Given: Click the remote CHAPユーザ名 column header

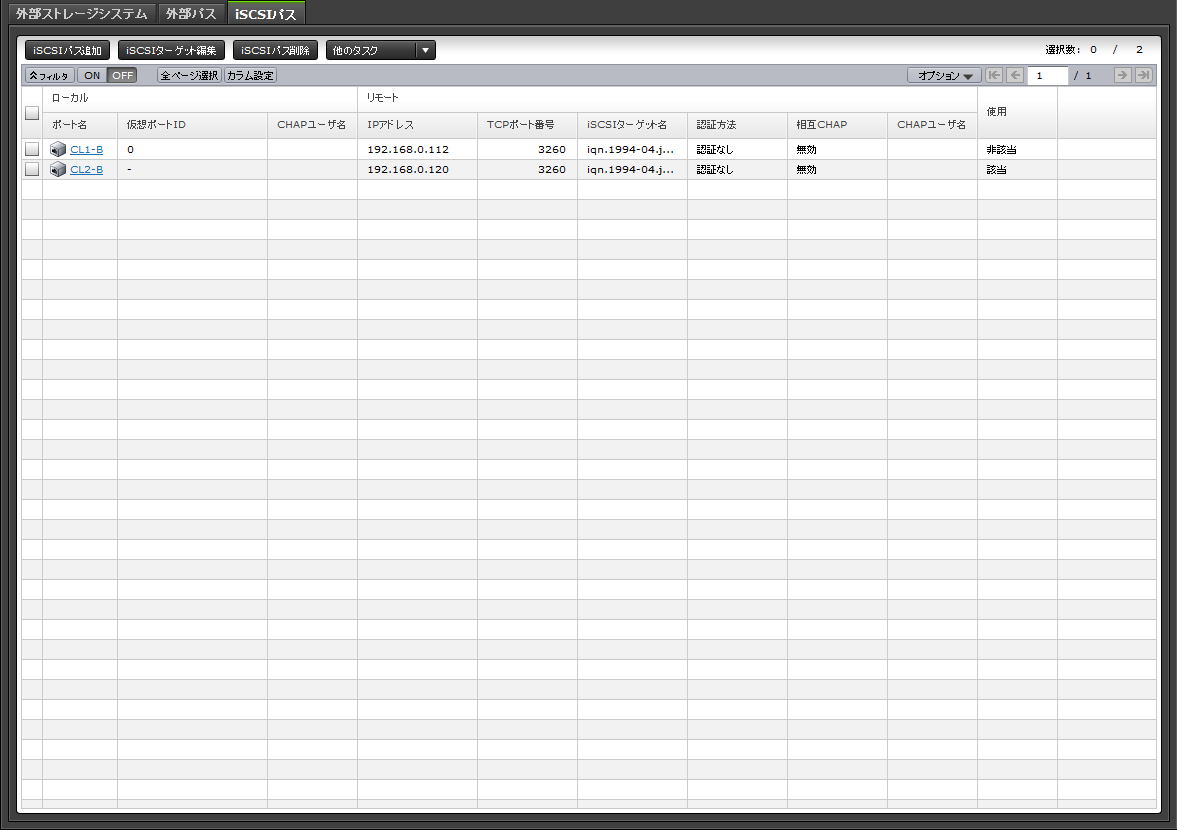Looking at the screenshot, I should pyautogui.click(x=932, y=125).
